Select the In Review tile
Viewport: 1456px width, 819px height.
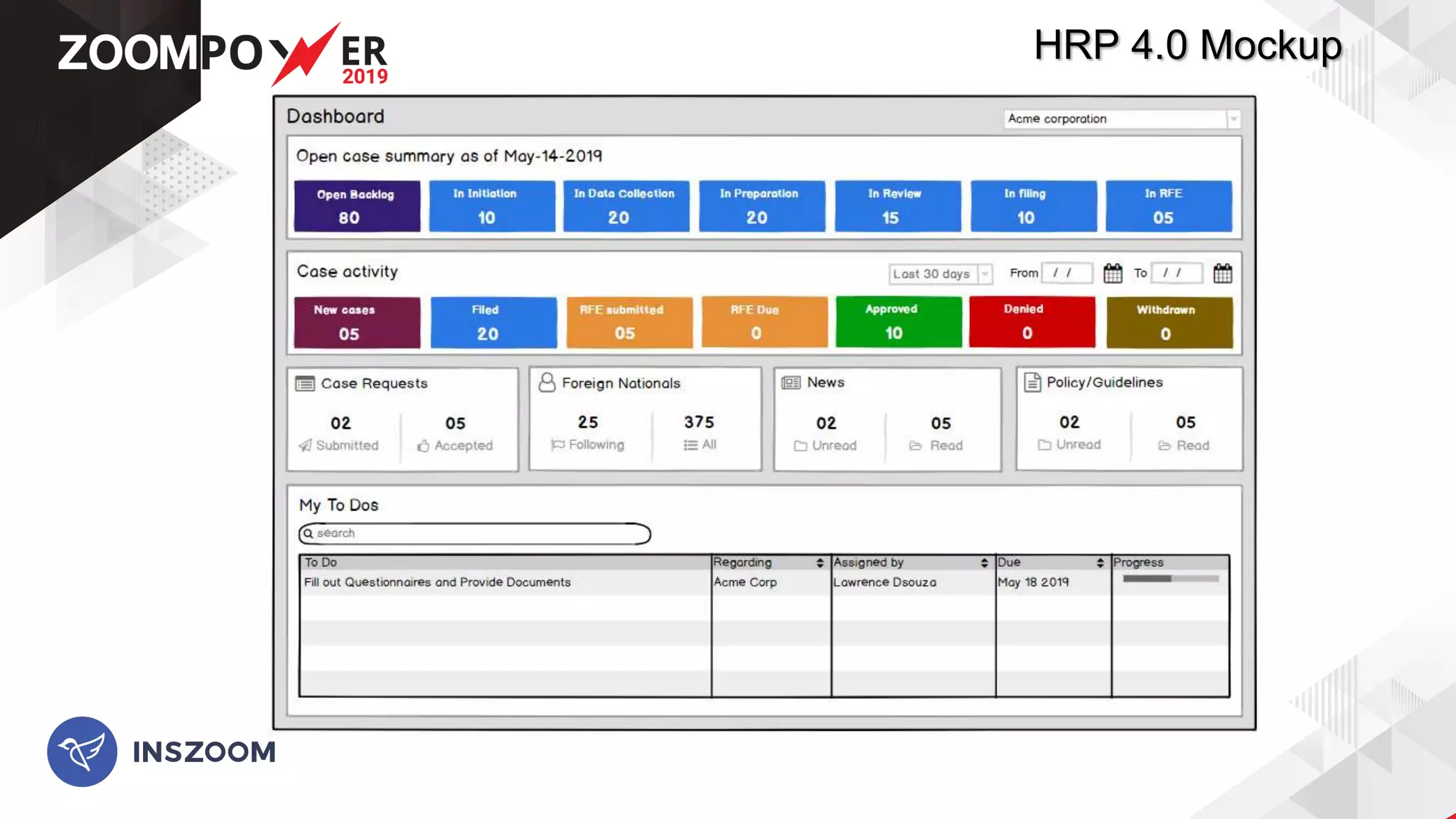coord(897,206)
